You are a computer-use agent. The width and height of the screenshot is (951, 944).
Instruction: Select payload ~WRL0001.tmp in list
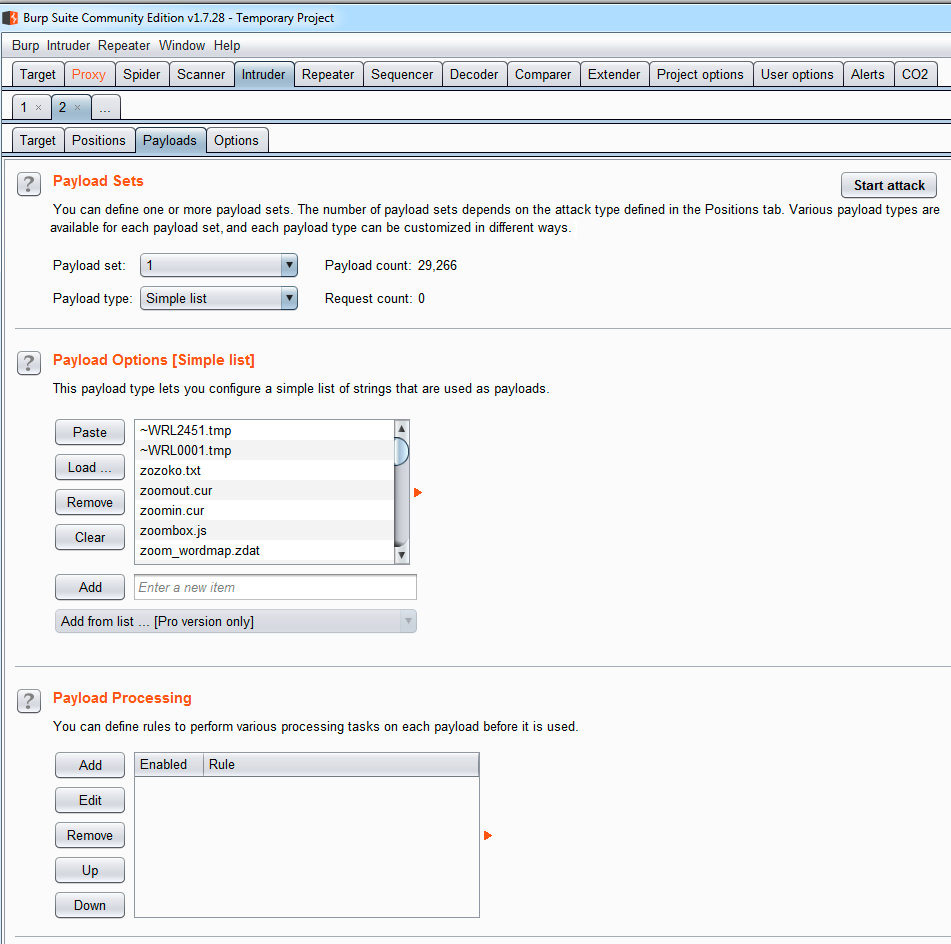[x=264, y=450]
